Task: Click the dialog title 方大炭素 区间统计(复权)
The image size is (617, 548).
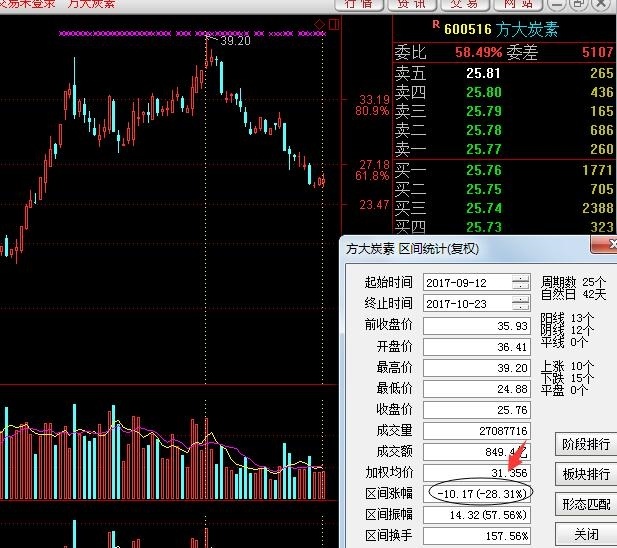Action: point(412,249)
